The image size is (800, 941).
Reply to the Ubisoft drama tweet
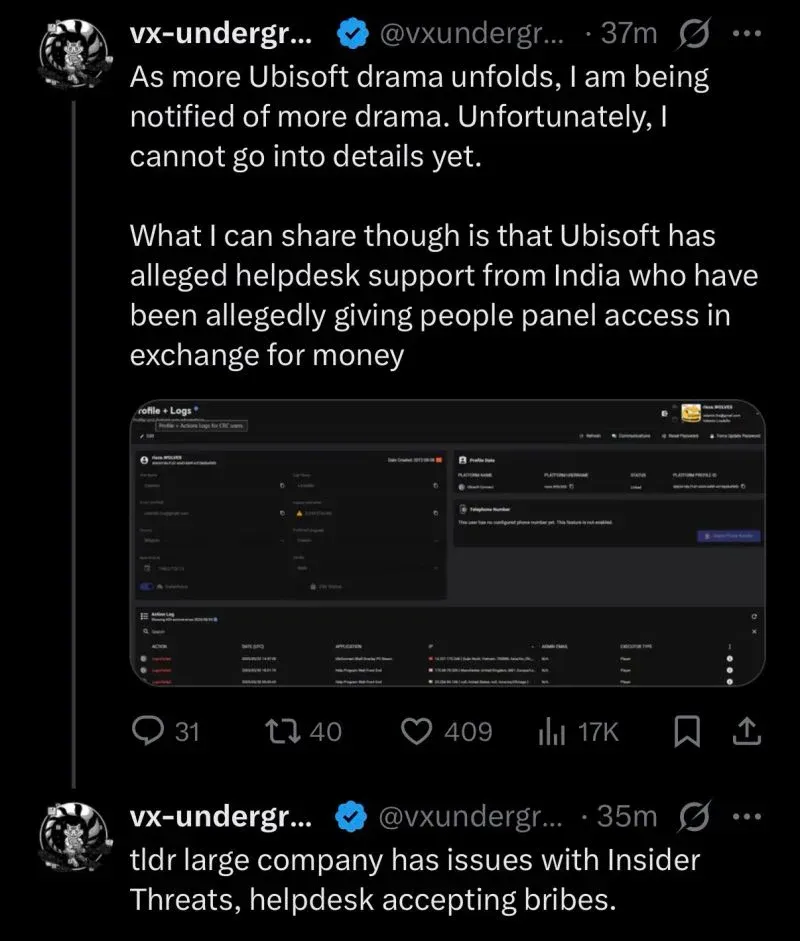[x=148, y=732]
